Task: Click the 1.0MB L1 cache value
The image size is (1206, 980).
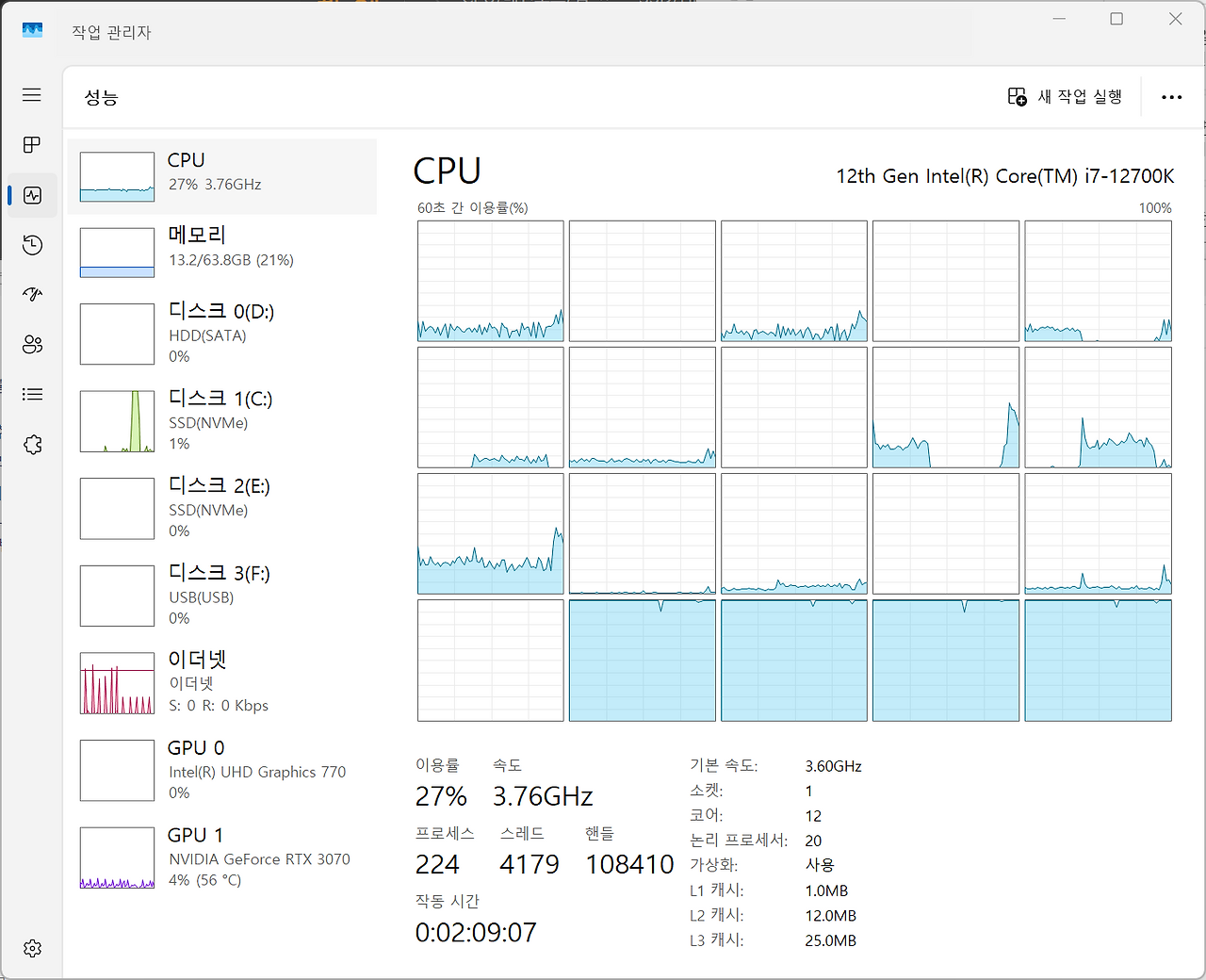Action: click(827, 890)
